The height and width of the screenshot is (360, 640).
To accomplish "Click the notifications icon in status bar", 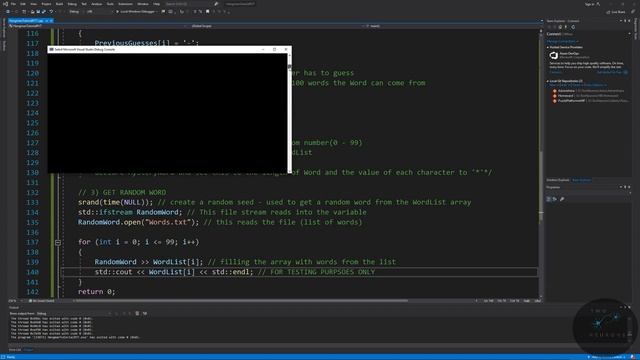I will (x=632, y=357).
